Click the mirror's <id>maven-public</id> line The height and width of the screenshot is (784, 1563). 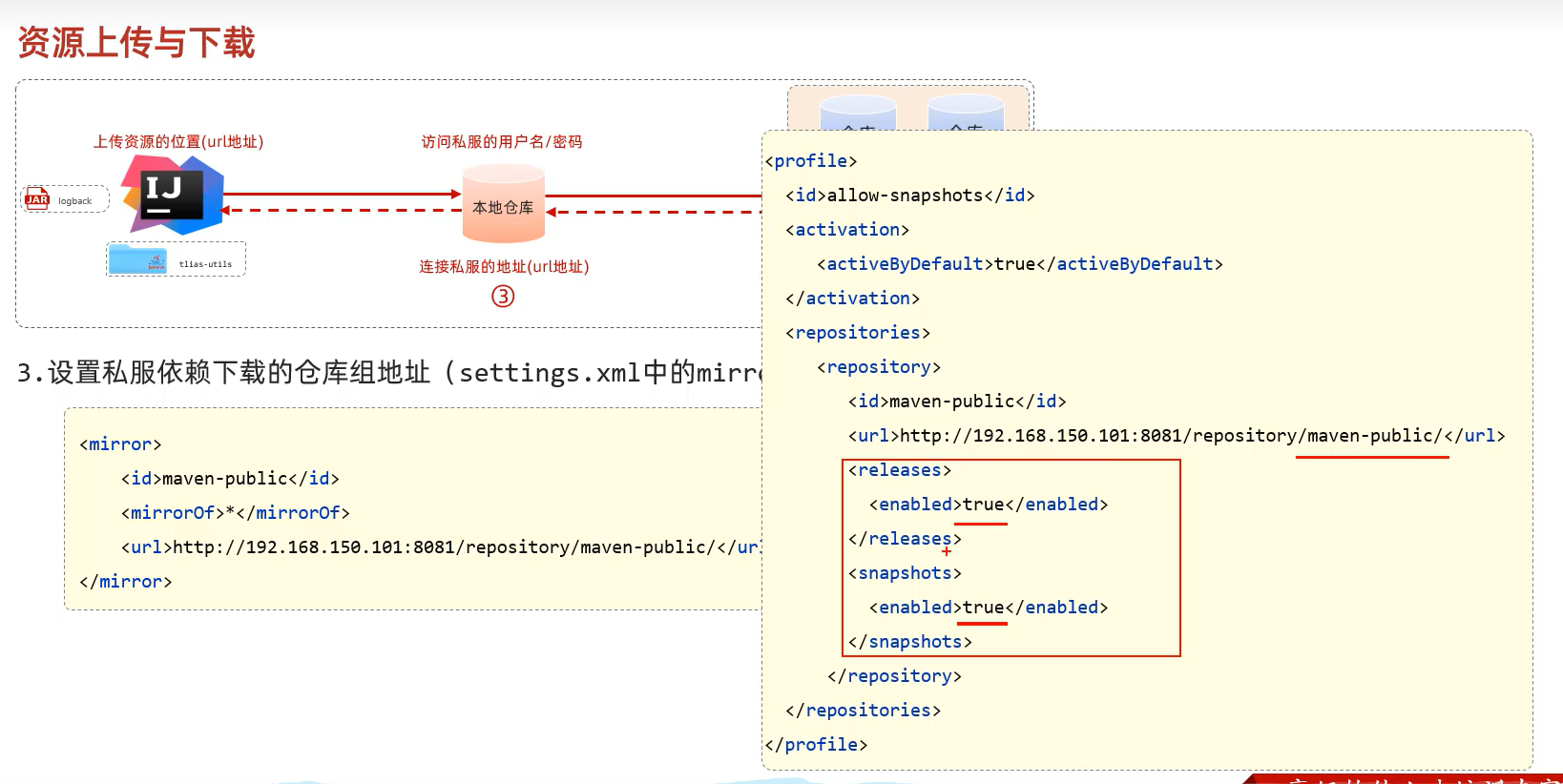click(230, 479)
